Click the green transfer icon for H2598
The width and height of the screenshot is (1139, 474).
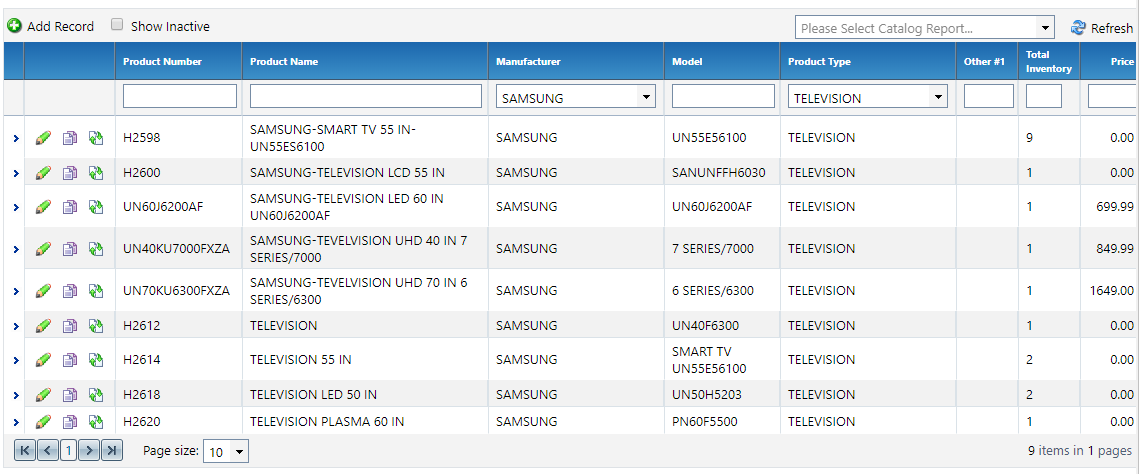96,137
